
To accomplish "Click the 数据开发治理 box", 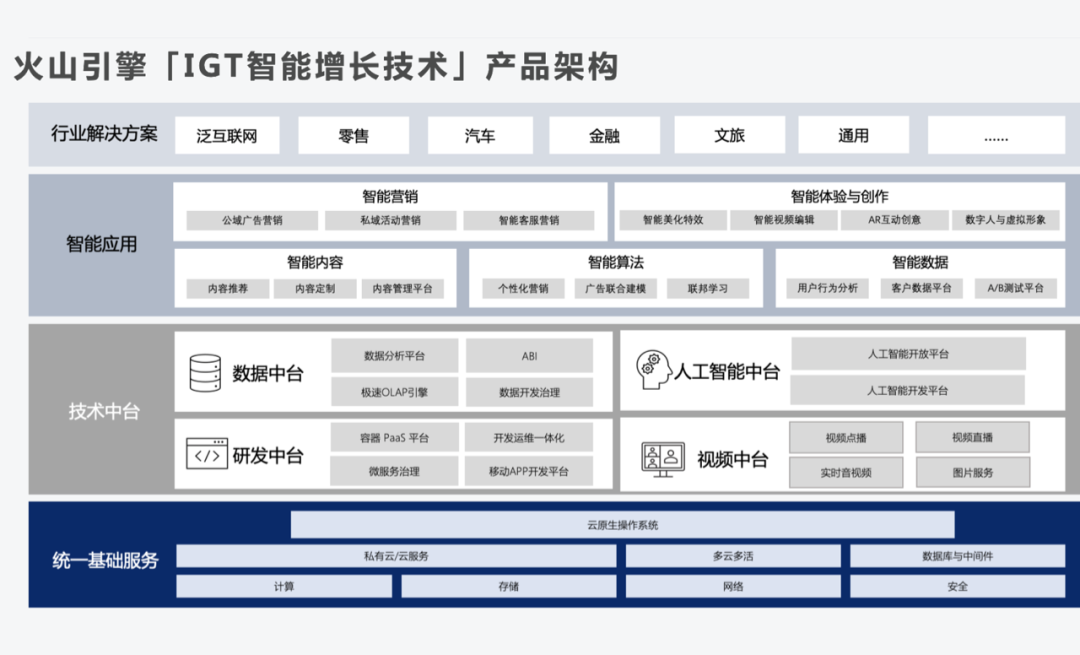I will tap(529, 392).
